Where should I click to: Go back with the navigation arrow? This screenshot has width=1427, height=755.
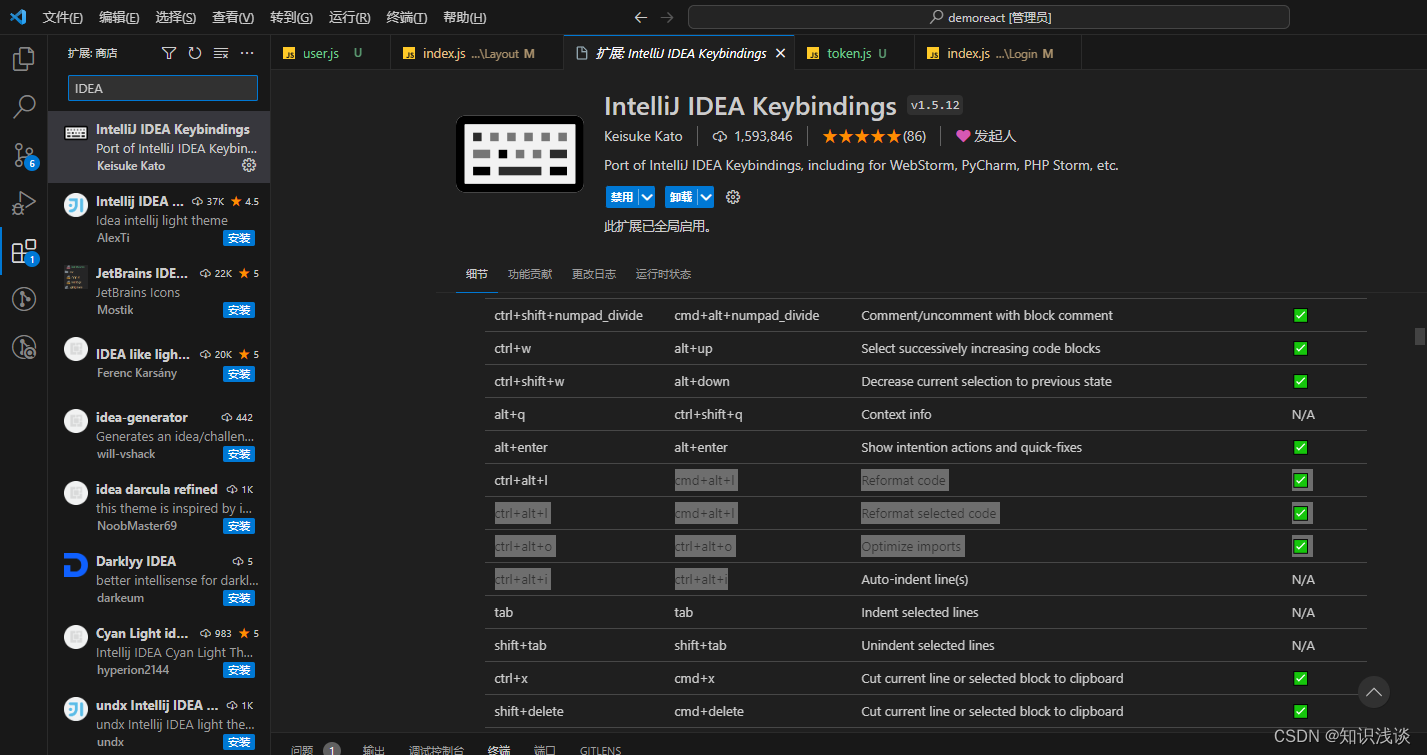(x=641, y=17)
